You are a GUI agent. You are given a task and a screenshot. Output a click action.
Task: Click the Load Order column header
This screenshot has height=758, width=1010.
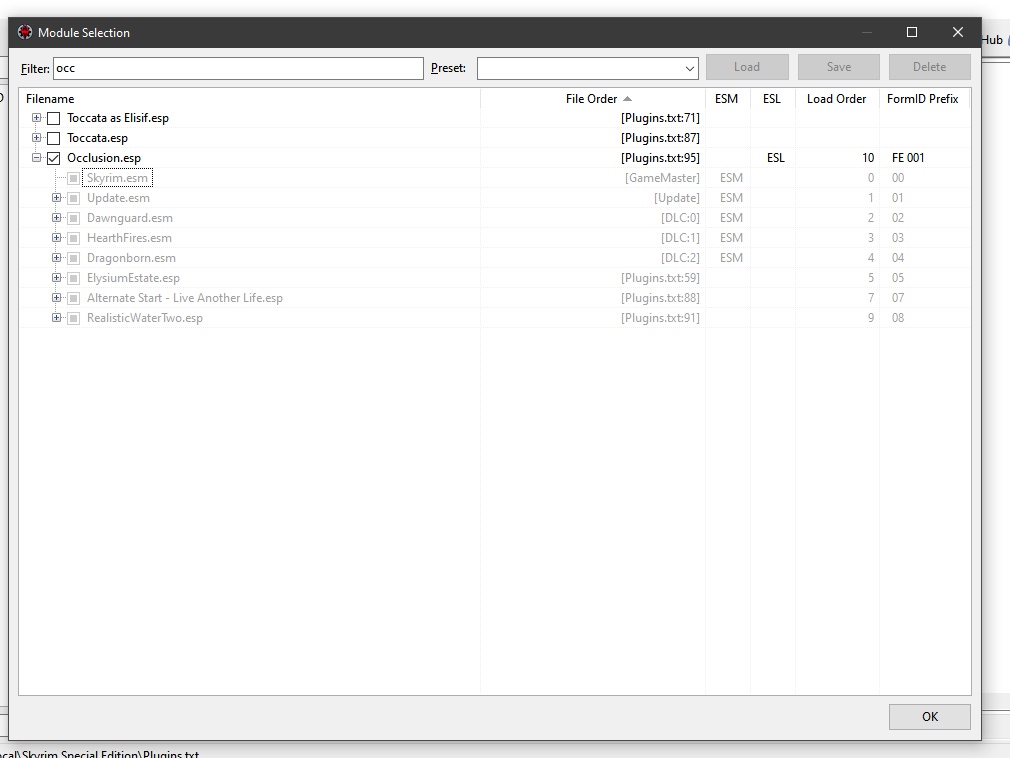click(x=836, y=99)
